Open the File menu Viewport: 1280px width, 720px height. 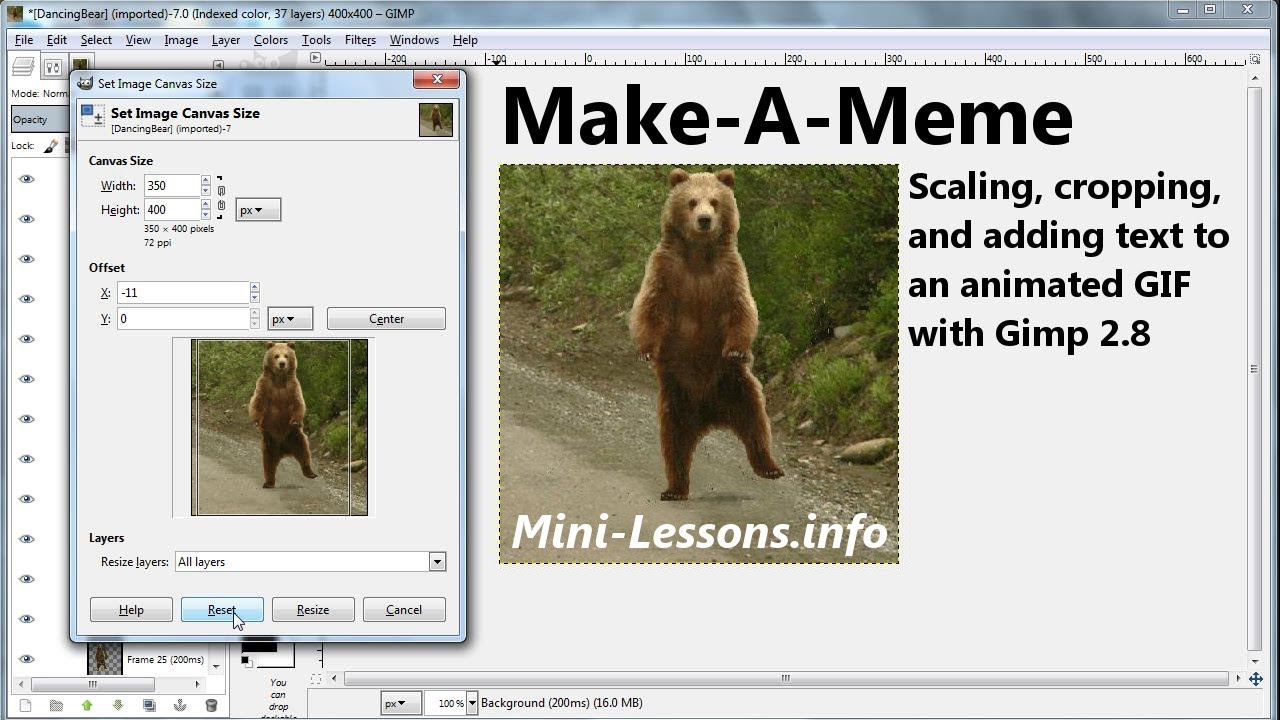tap(24, 40)
